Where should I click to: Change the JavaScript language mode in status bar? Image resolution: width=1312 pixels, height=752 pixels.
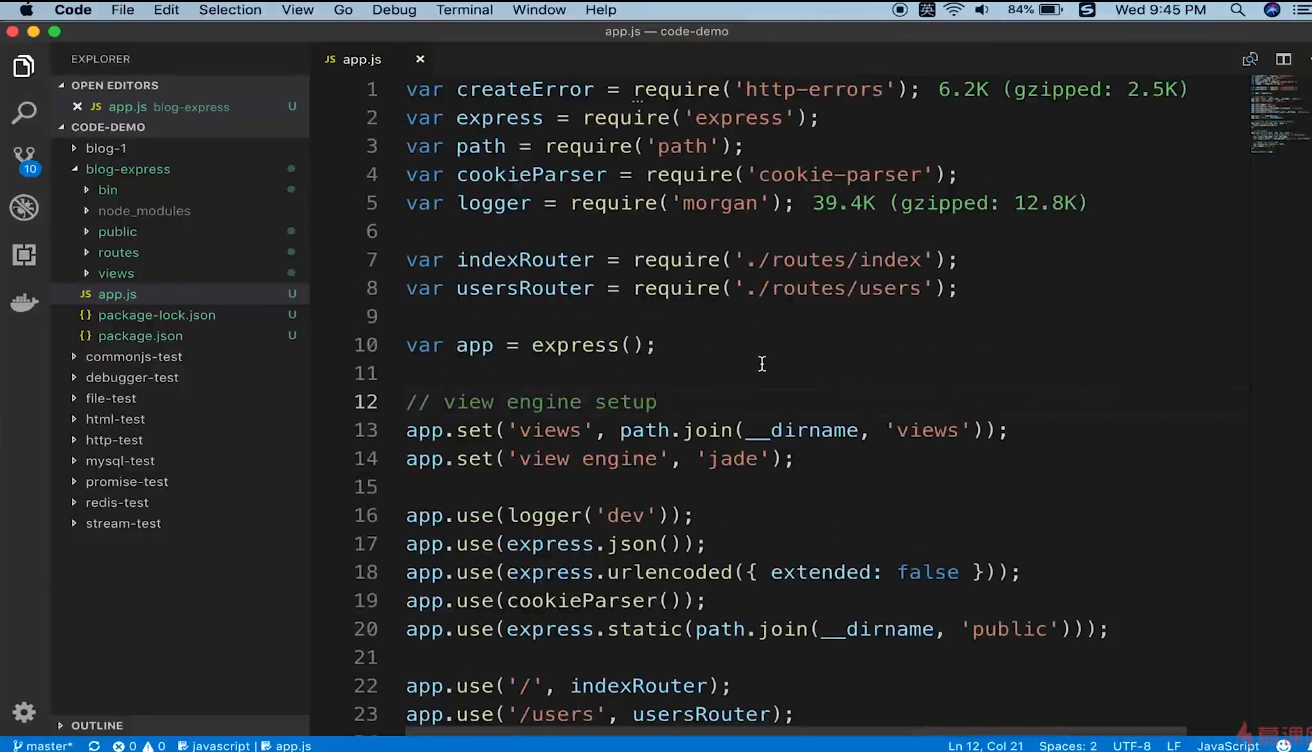(x=1228, y=745)
